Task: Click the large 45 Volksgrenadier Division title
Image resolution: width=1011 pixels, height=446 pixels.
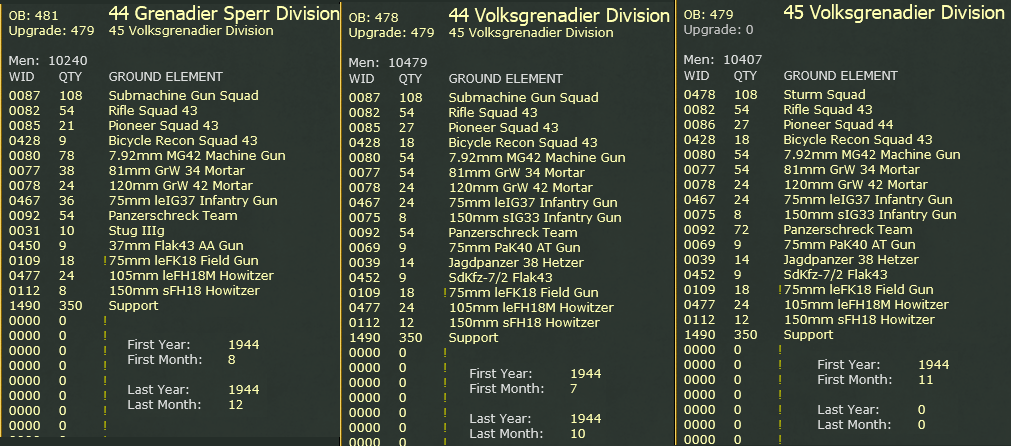Action: [894, 13]
